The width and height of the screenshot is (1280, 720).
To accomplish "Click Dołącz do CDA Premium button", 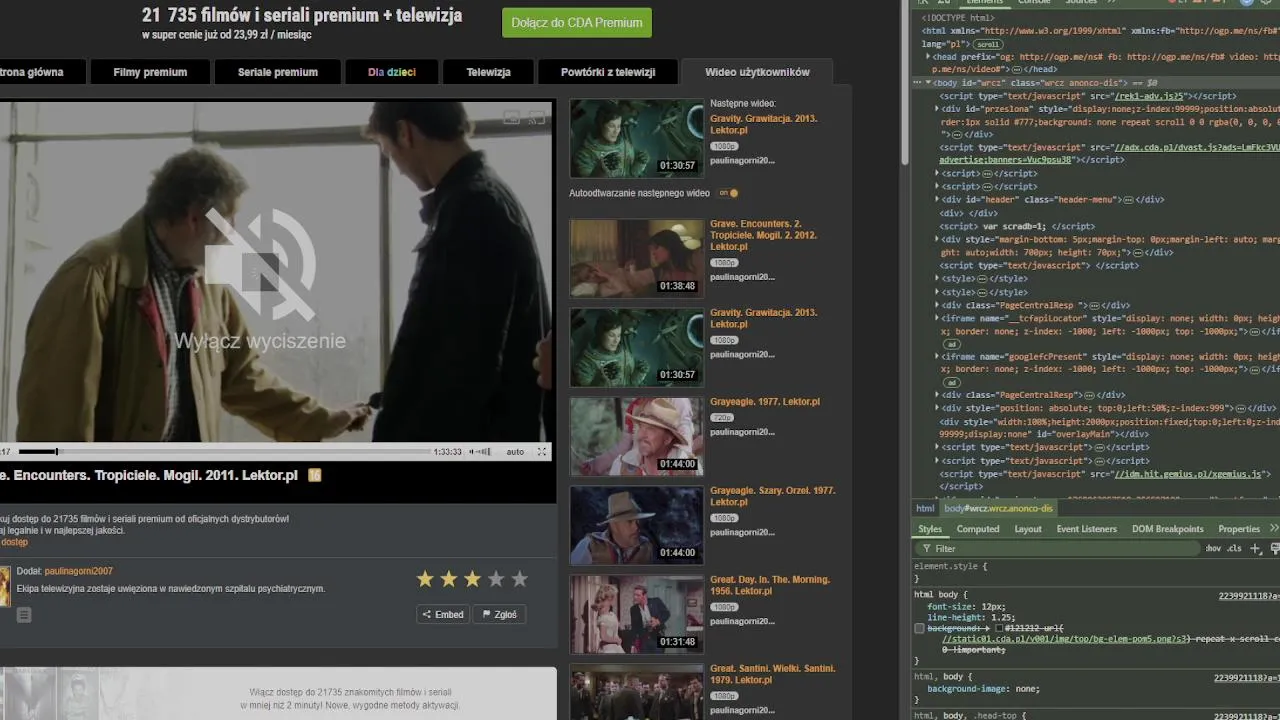I will click(577, 23).
